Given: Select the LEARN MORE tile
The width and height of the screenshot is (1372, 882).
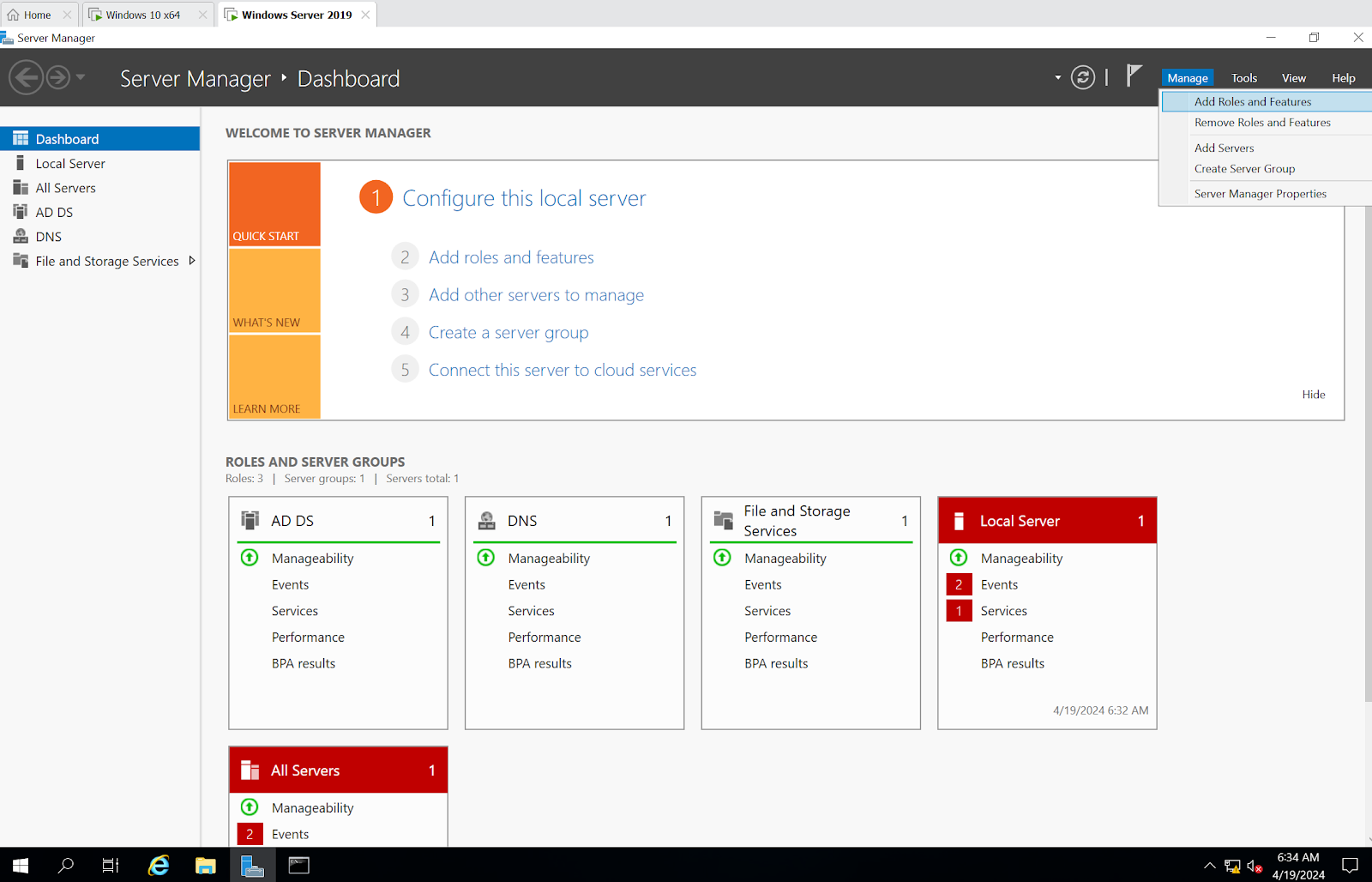Looking at the screenshot, I should 274,377.
